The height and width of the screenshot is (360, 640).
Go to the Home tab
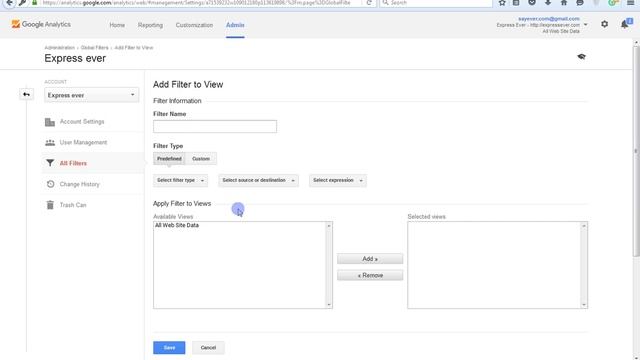[x=117, y=25]
